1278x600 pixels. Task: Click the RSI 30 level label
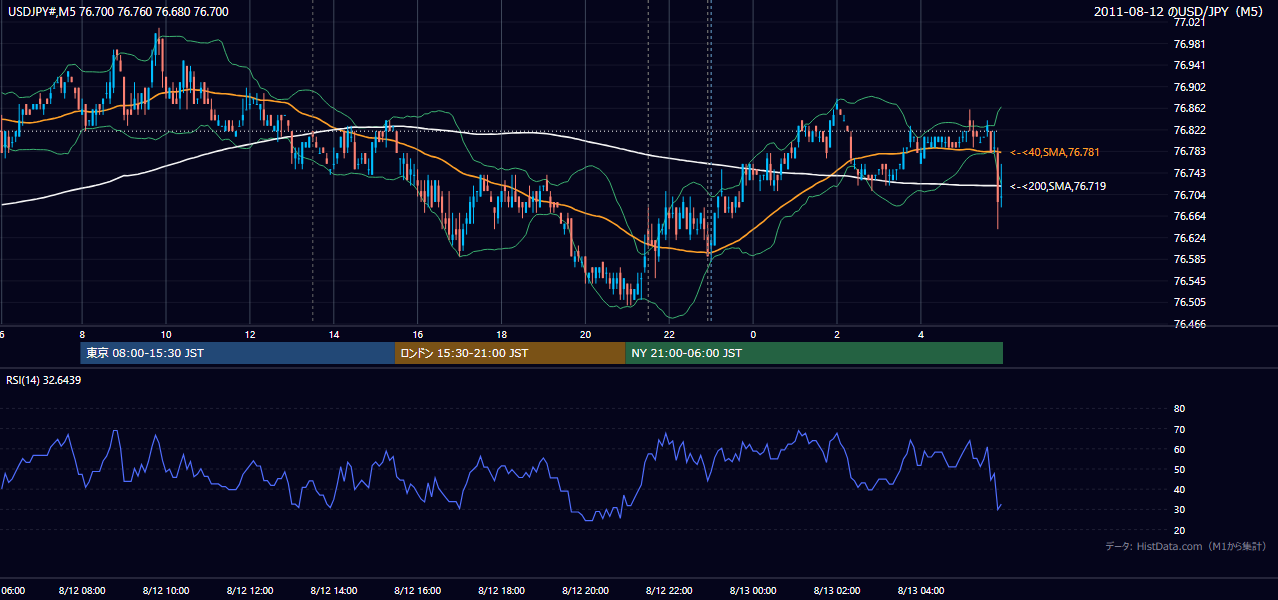coord(1179,509)
